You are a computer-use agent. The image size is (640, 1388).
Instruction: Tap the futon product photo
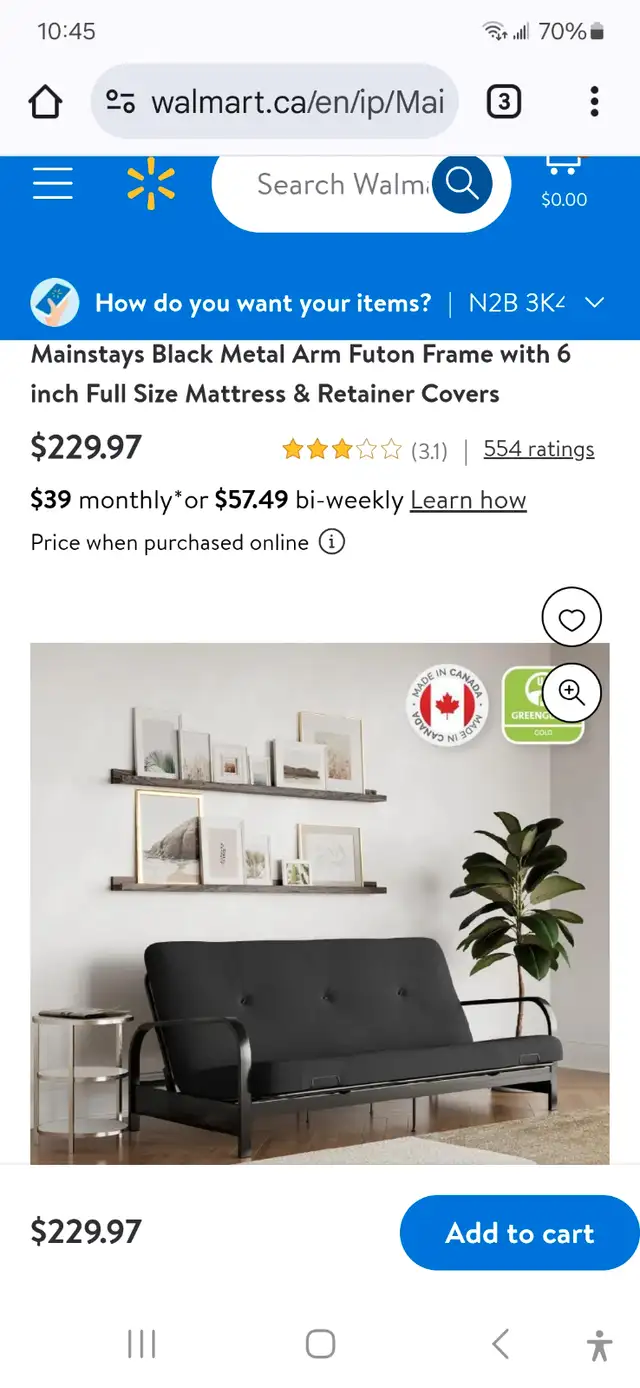[x=320, y=903]
